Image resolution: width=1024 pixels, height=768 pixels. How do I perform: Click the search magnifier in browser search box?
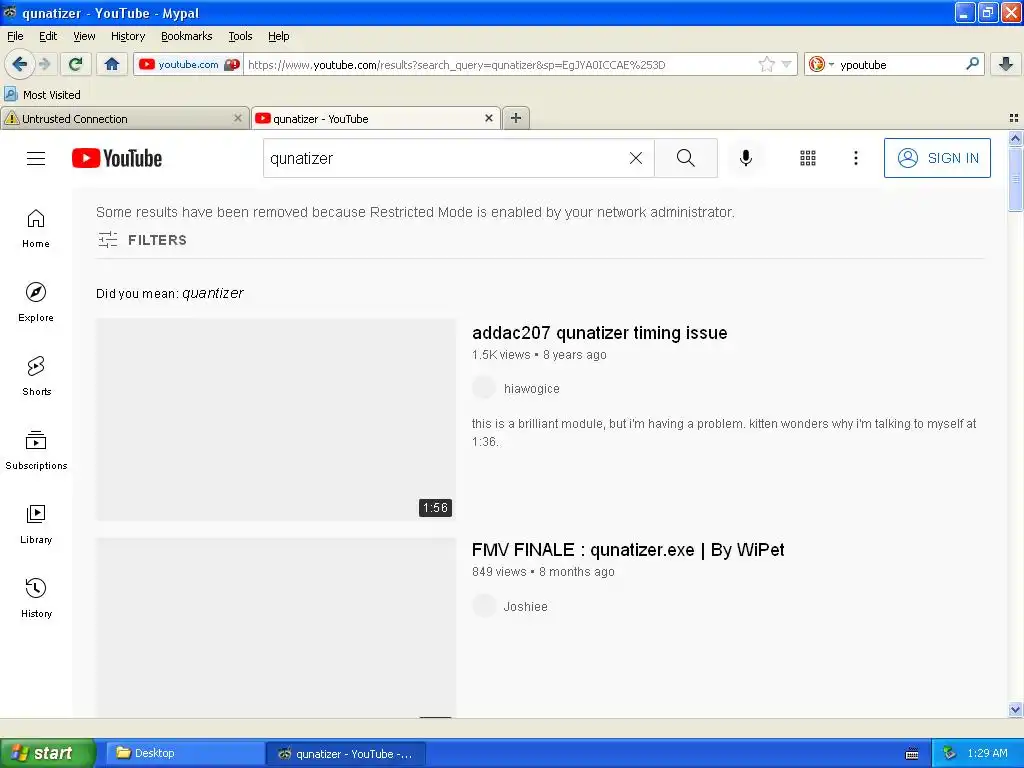pos(972,64)
